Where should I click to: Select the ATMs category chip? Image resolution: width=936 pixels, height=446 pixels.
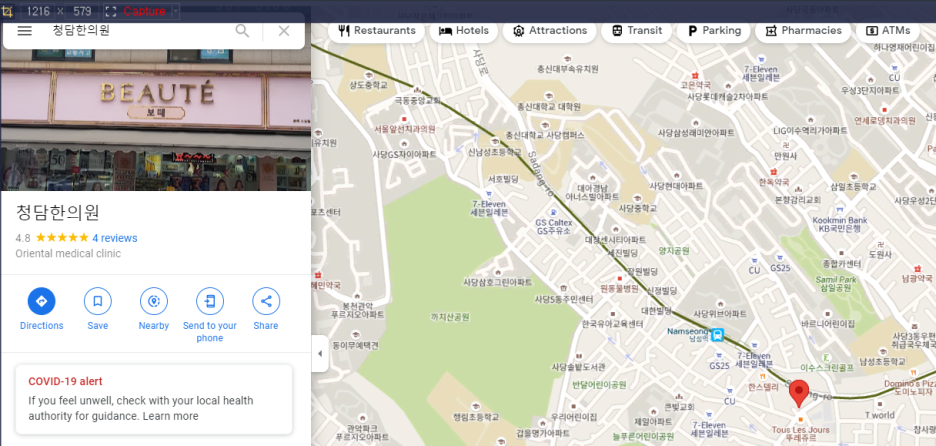click(x=888, y=30)
